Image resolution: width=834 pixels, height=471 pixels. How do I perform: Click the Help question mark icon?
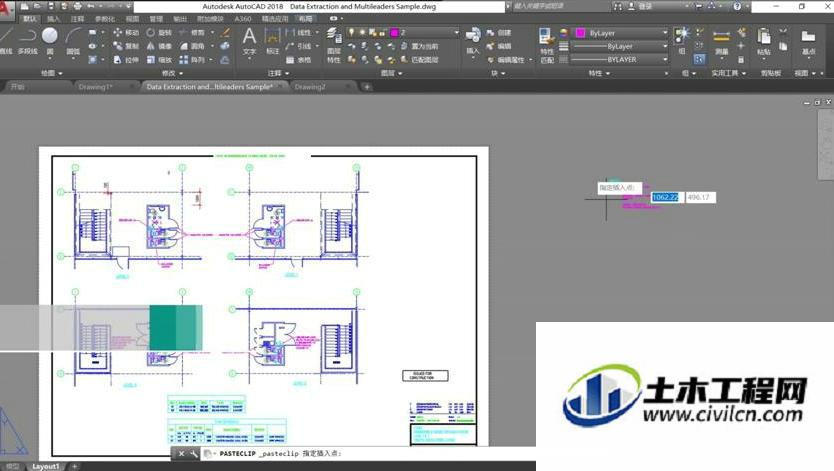pos(737,6)
